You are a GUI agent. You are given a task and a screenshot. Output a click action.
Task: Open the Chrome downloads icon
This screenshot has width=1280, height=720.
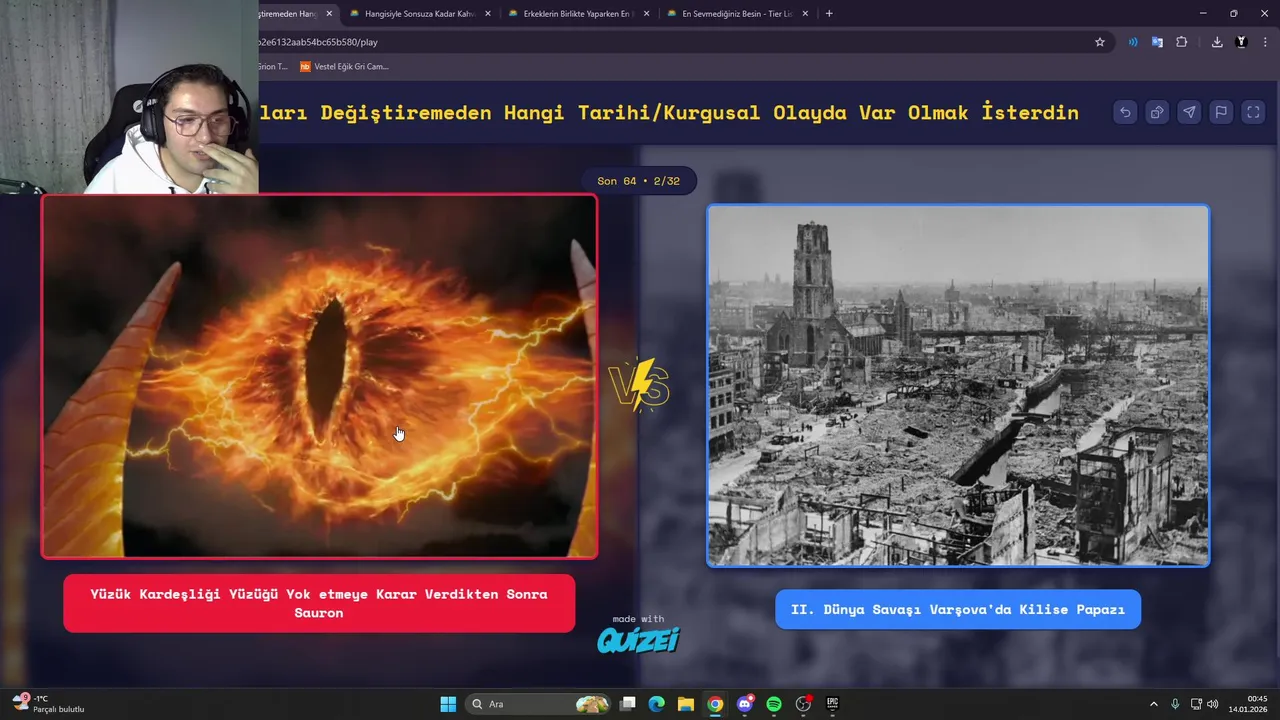1217,42
